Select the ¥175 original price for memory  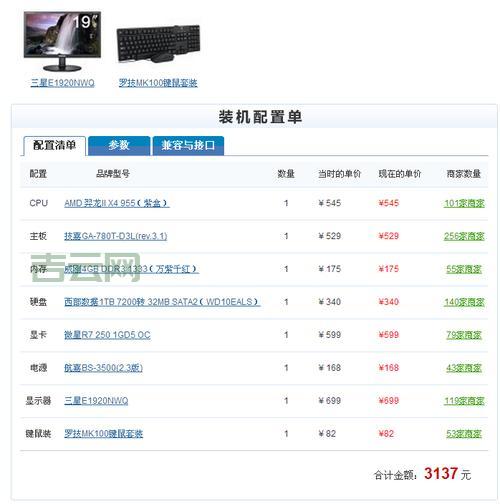(330, 269)
